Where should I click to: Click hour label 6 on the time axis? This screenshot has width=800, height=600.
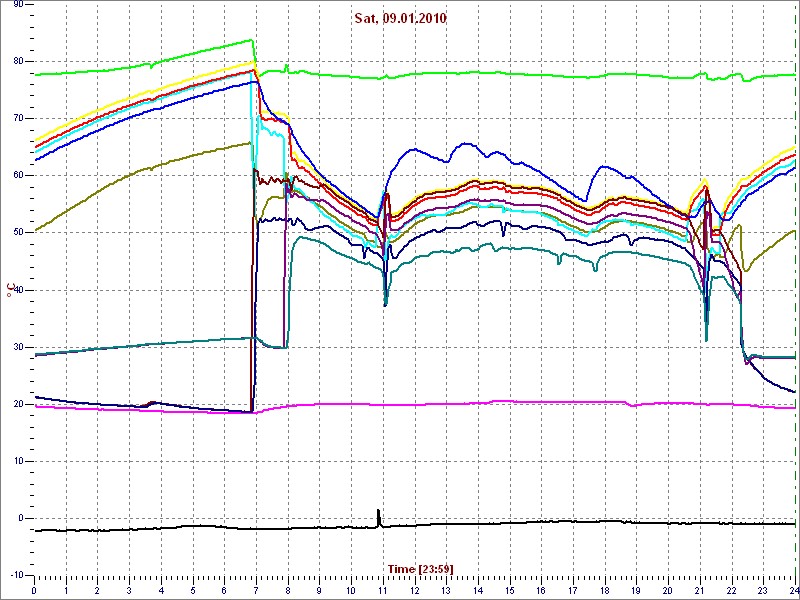(x=224, y=591)
